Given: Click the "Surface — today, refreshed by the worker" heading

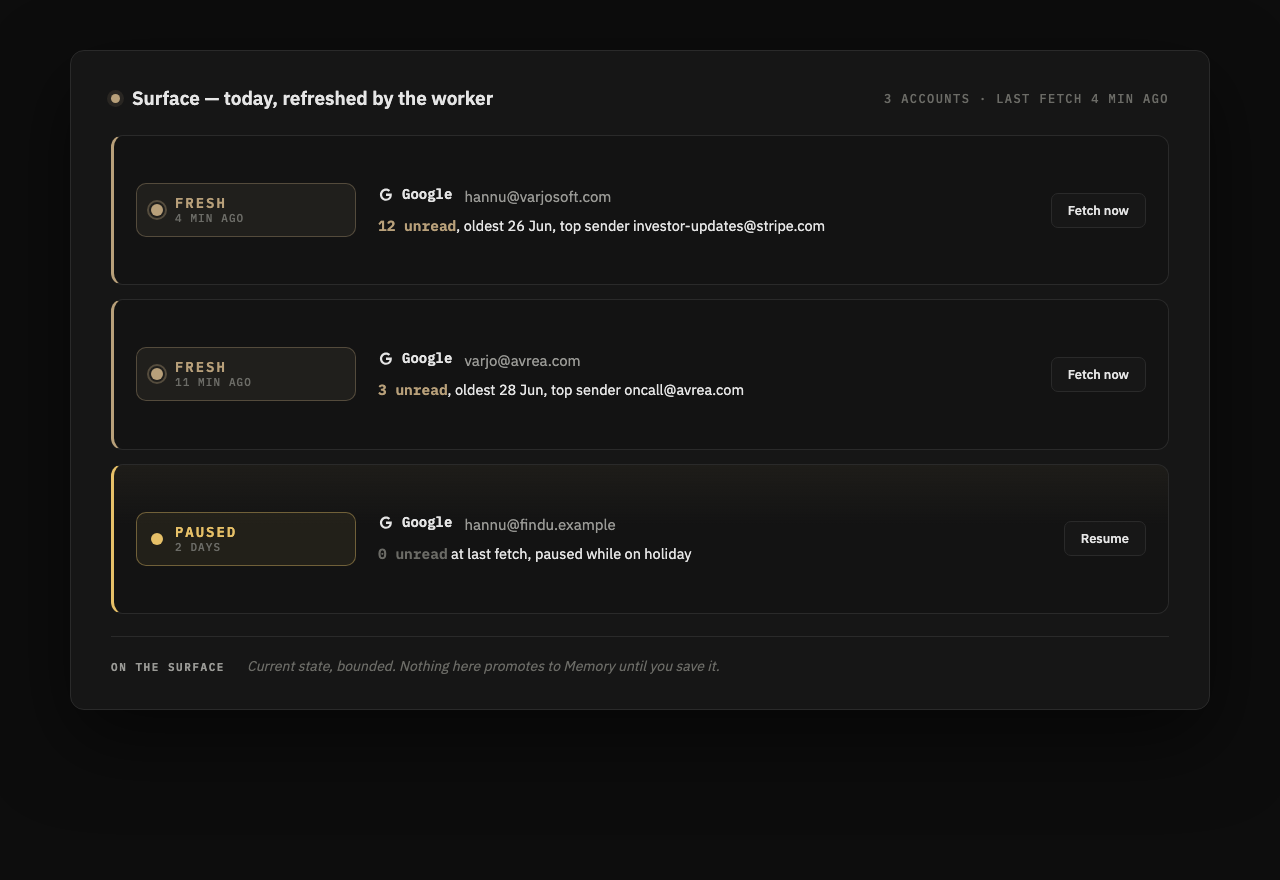Looking at the screenshot, I should (312, 98).
